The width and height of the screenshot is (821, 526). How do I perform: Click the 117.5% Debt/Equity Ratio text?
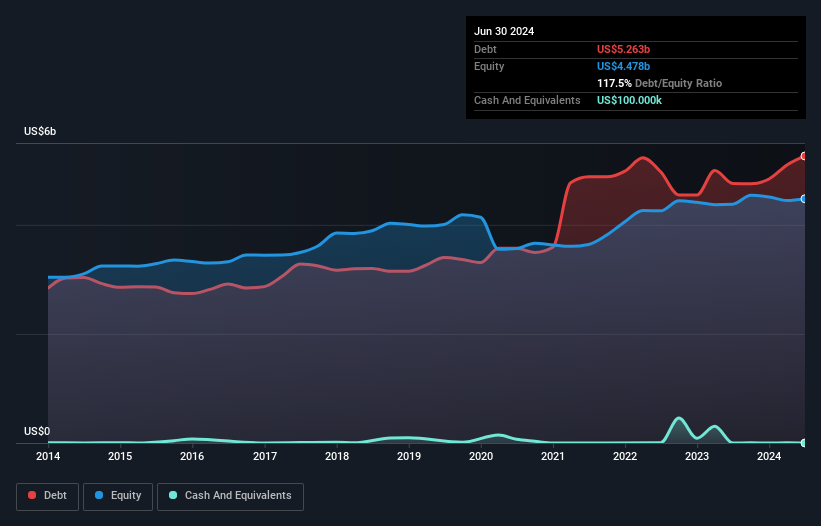659,83
